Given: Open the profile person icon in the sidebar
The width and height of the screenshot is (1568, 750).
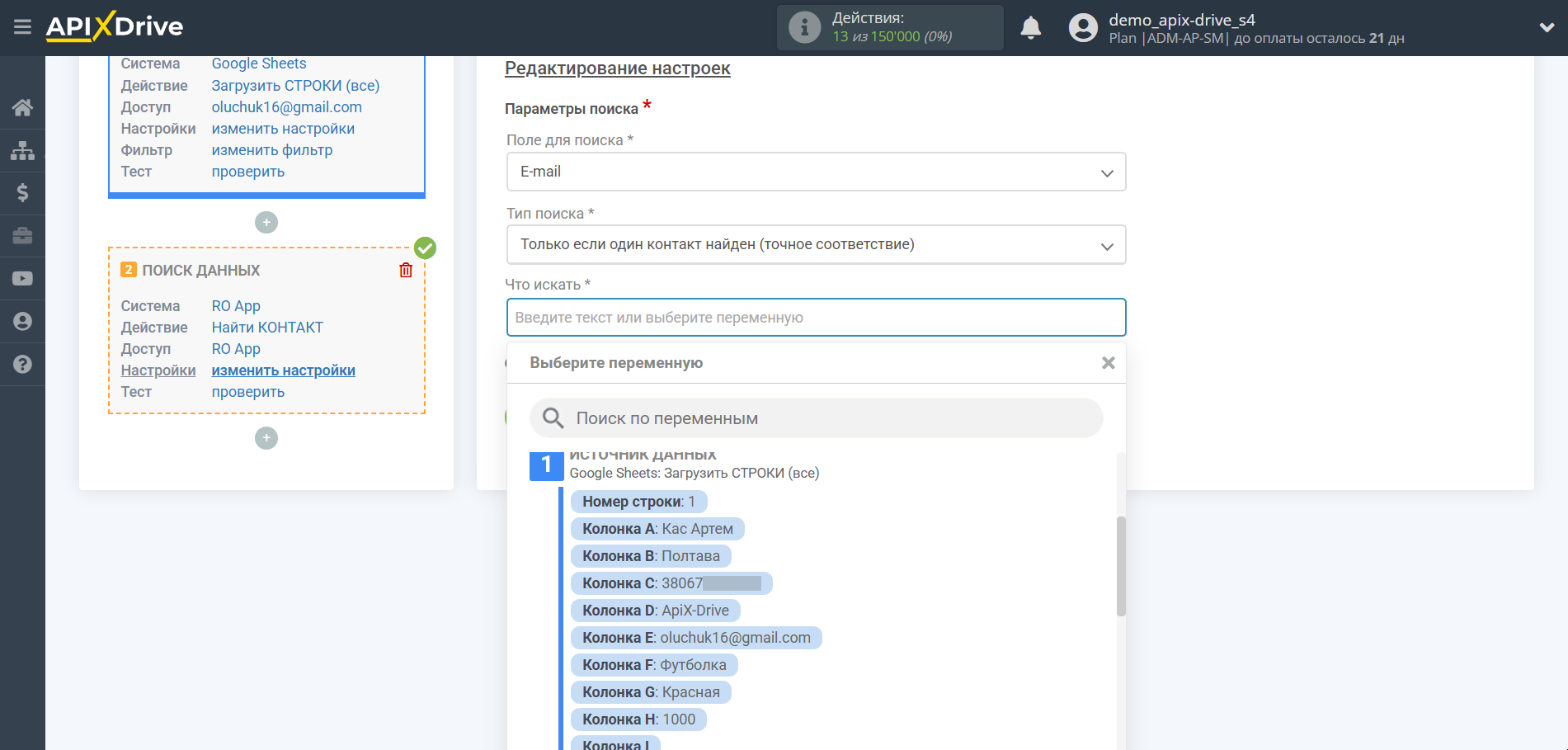Looking at the screenshot, I should click(x=22, y=321).
